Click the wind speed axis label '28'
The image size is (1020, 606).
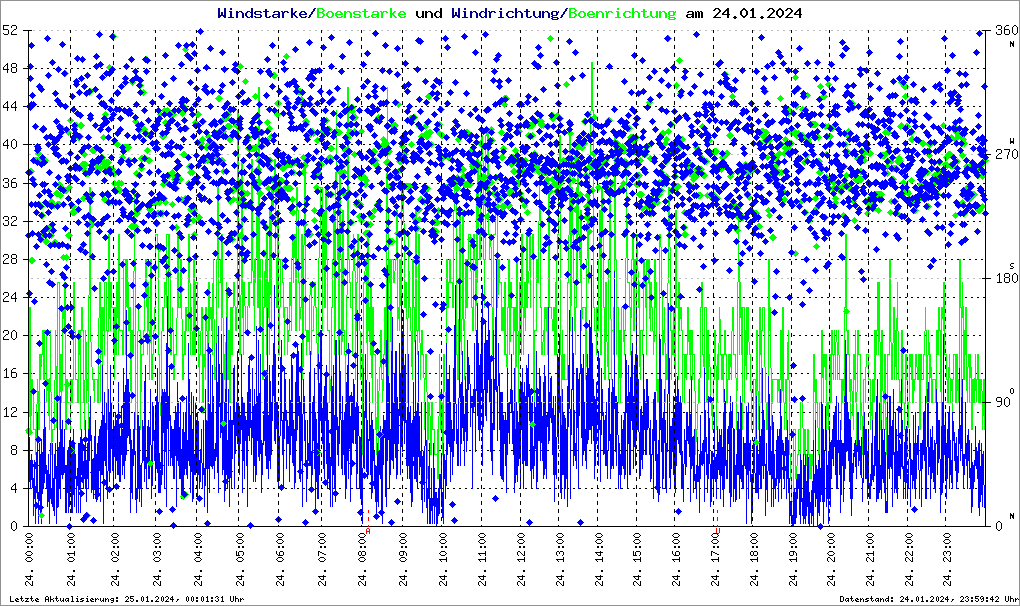[x=10, y=259]
